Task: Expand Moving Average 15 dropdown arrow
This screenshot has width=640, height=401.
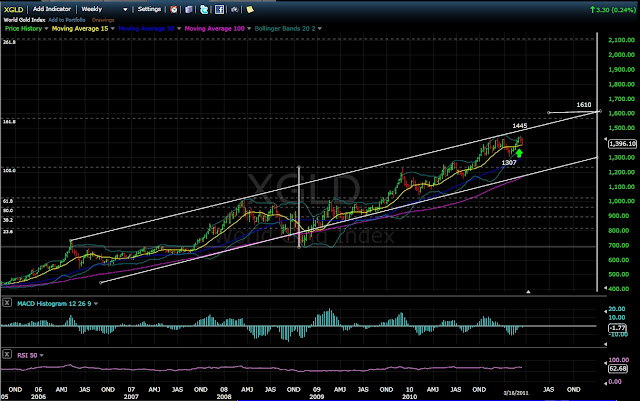Action: click(x=113, y=29)
